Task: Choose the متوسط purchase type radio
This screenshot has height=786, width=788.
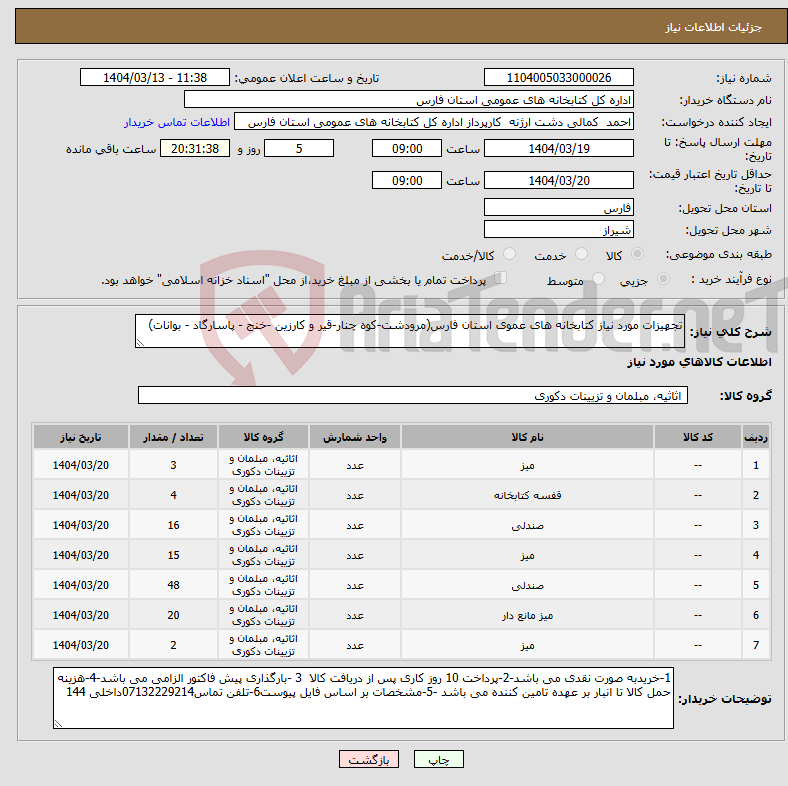Action: [x=598, y=279]
